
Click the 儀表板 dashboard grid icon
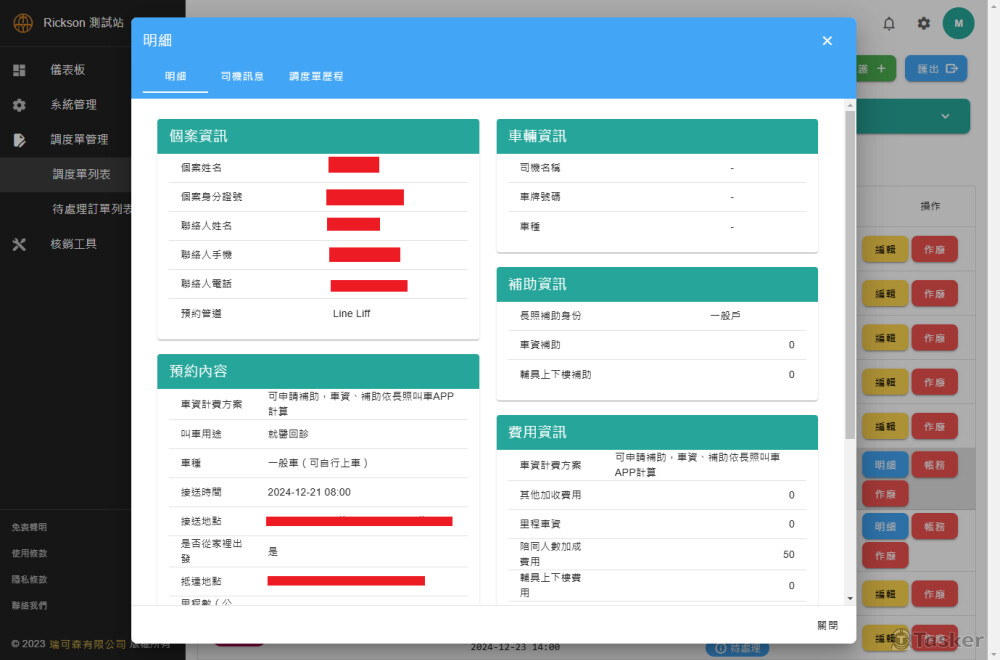(x=19, y=70)
